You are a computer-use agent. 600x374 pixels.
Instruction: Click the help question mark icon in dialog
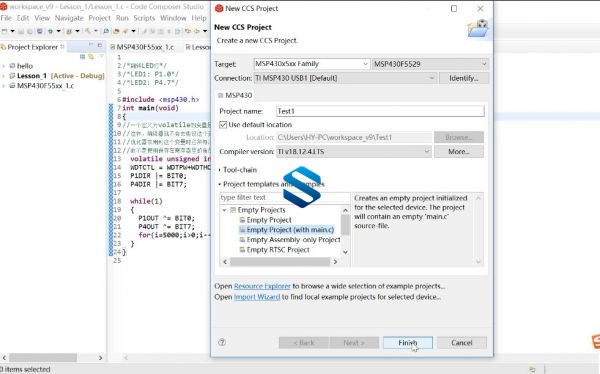tap(222, 342)
